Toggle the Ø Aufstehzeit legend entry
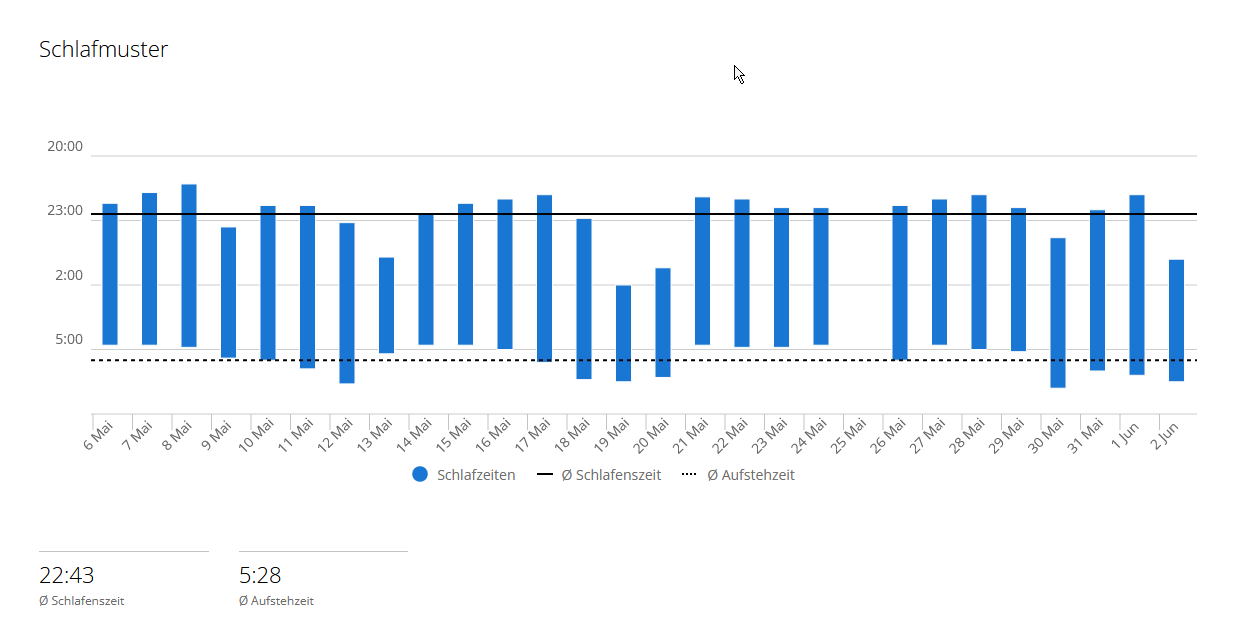 point(738,475)
